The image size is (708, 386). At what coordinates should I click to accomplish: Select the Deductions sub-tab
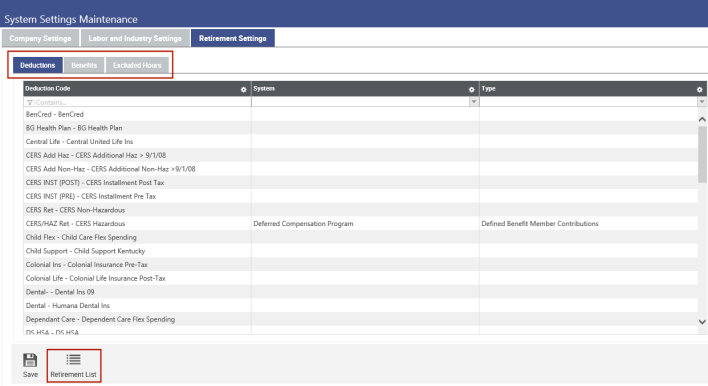point(37,65)
